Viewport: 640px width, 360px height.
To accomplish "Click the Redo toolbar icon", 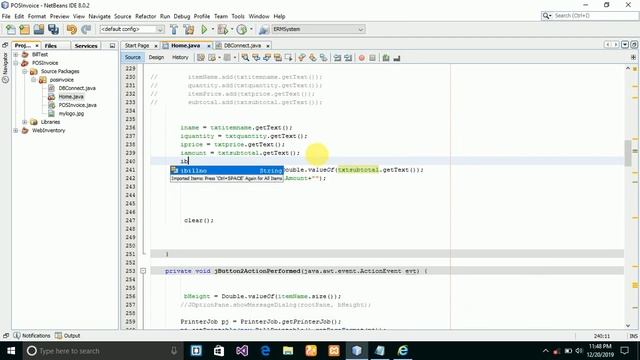I will pos(86,29).
